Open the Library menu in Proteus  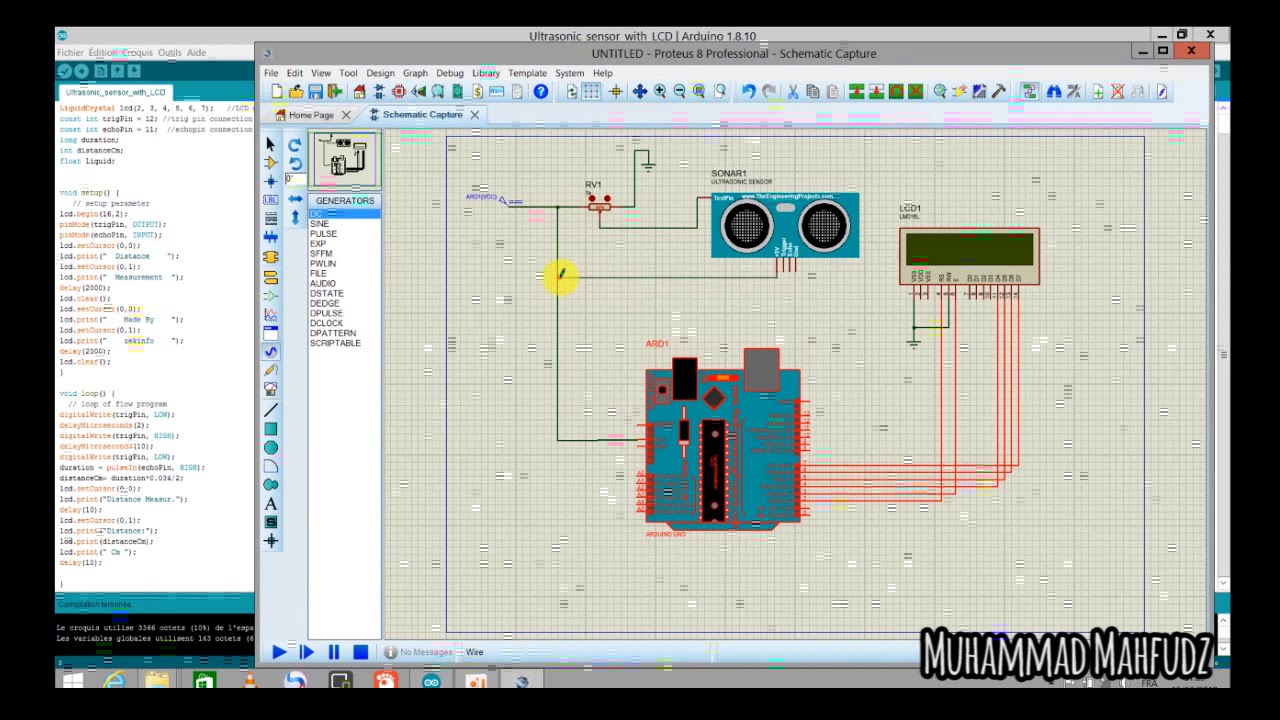[486, 73]
